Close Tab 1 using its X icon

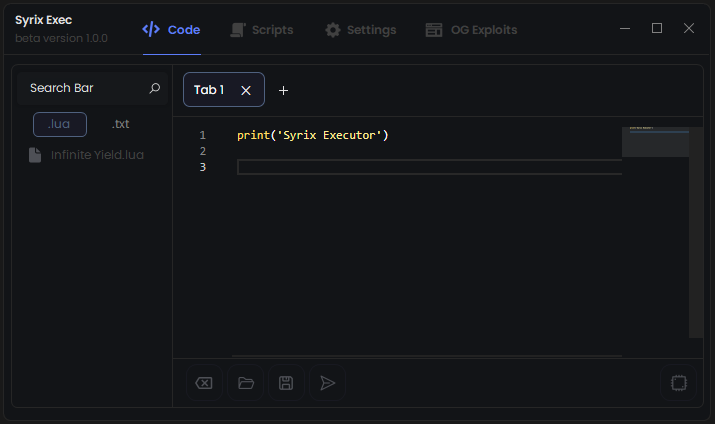click(246, 90)
